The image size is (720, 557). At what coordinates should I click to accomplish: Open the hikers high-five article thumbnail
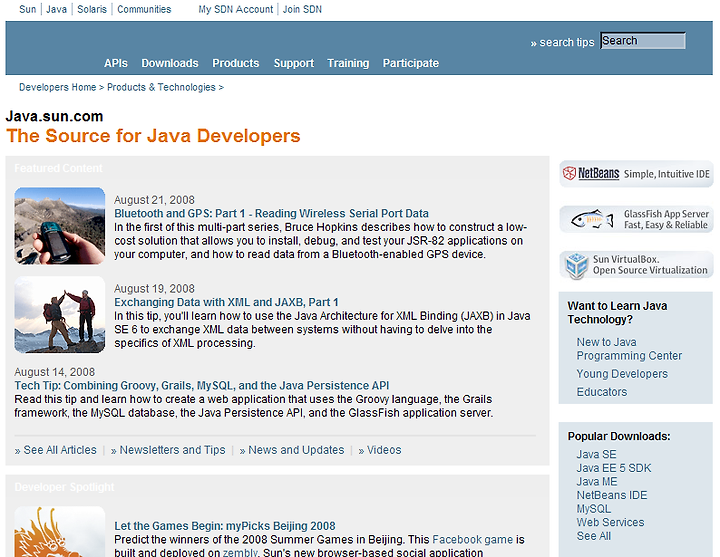[x=60, y=315]
